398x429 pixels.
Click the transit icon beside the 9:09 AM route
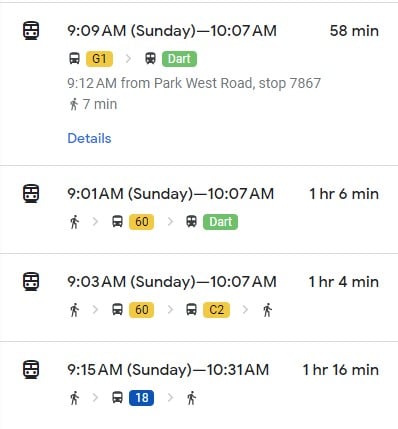pos(31,31)
